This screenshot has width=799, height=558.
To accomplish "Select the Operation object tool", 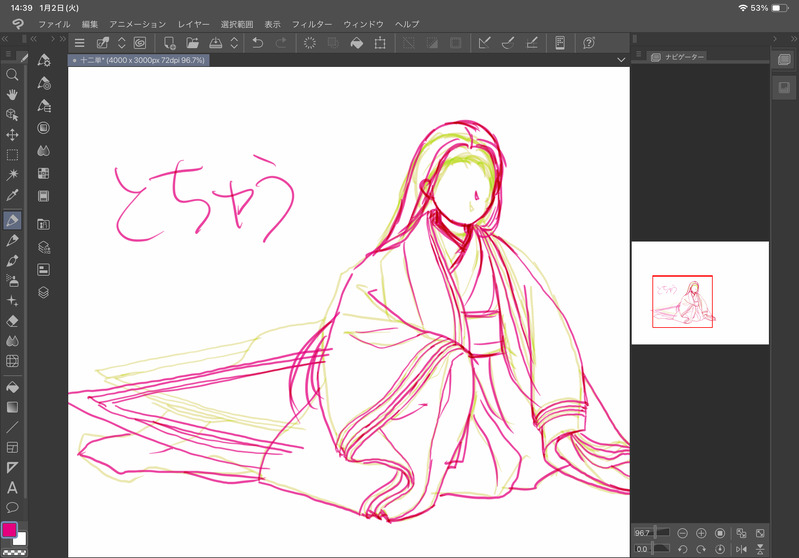I will [x=12, y=115].
